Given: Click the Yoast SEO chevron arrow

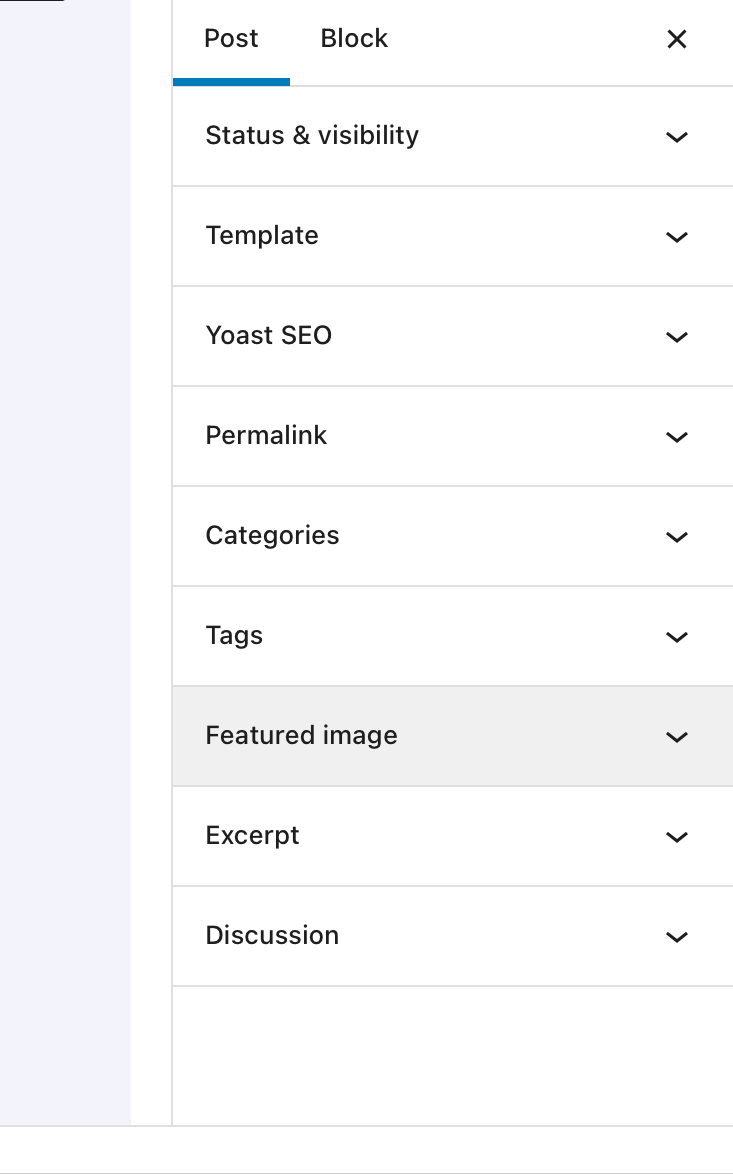Looking at the screenshot, I should 677,337.
